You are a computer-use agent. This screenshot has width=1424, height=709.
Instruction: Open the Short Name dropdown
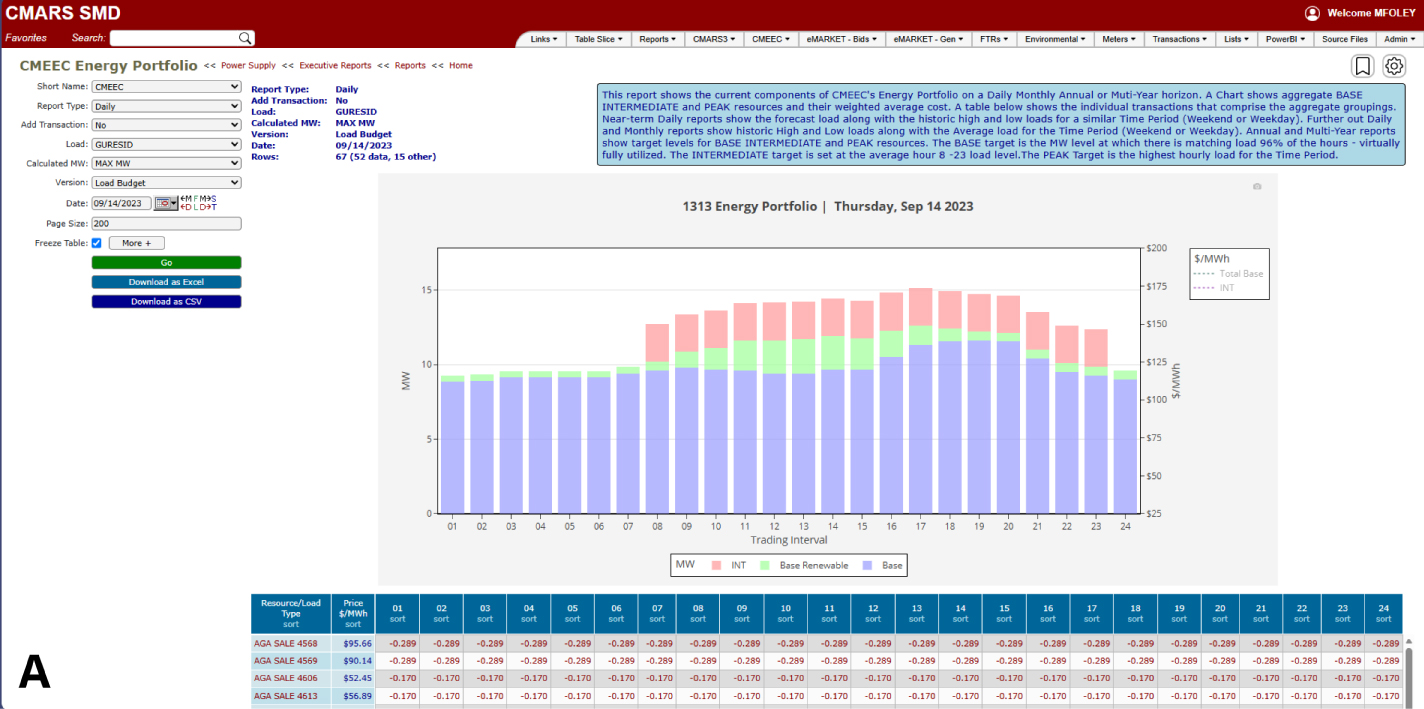[x=166, y=87]
